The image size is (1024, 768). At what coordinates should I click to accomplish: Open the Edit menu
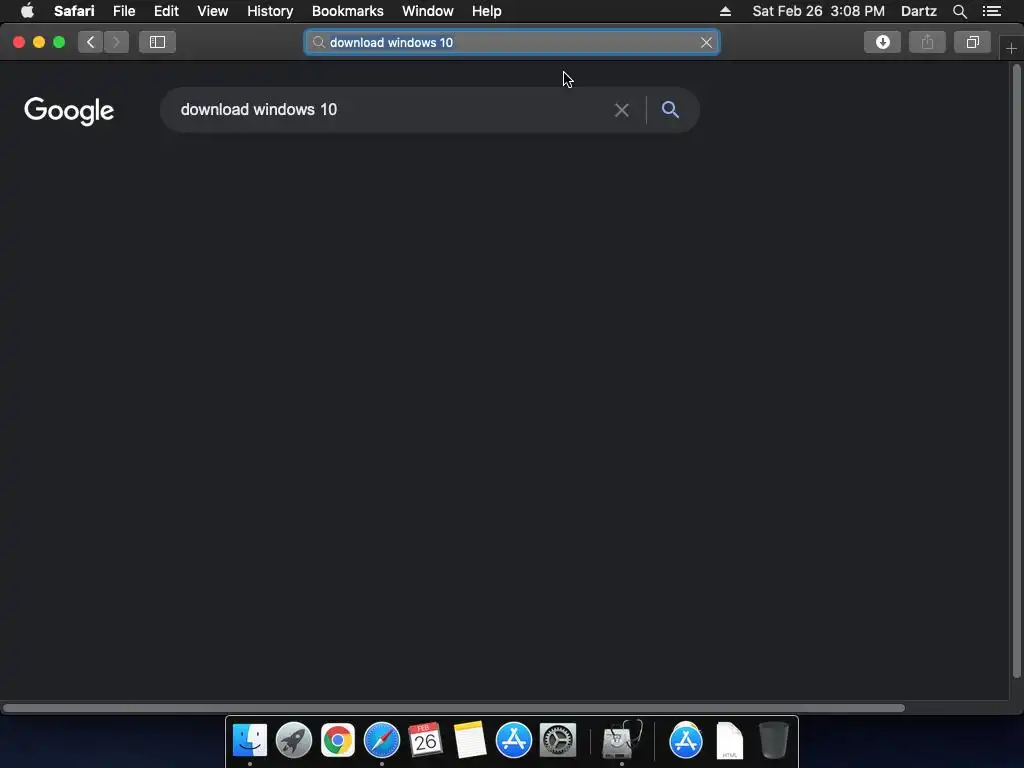[x=166, y=11]
